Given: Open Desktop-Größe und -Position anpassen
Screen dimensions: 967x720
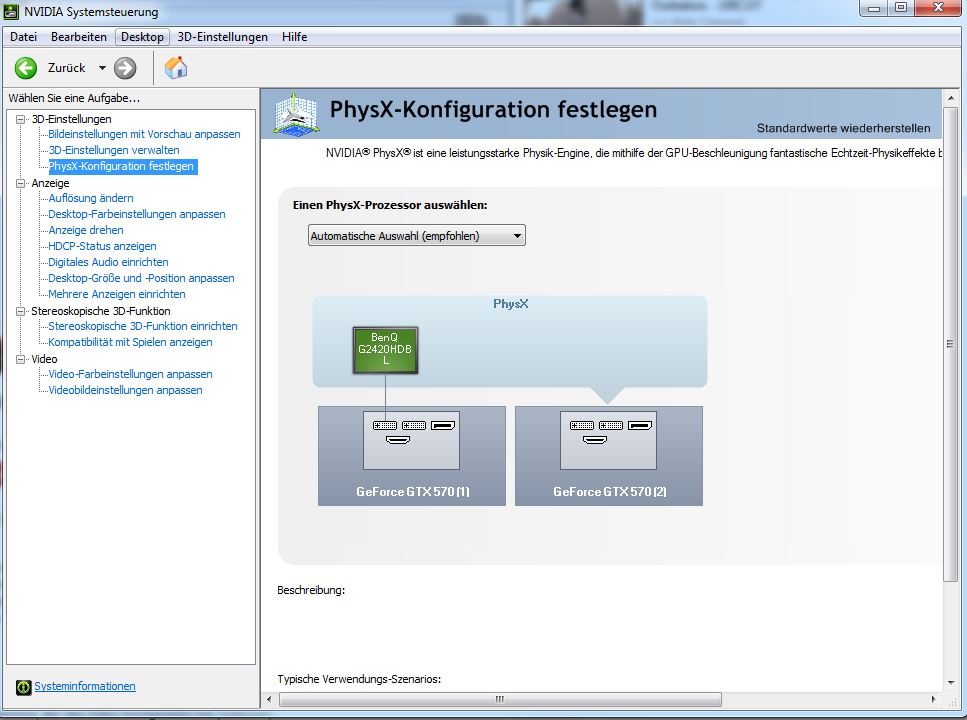Looking at the screenshot, I should click(141, 278).
